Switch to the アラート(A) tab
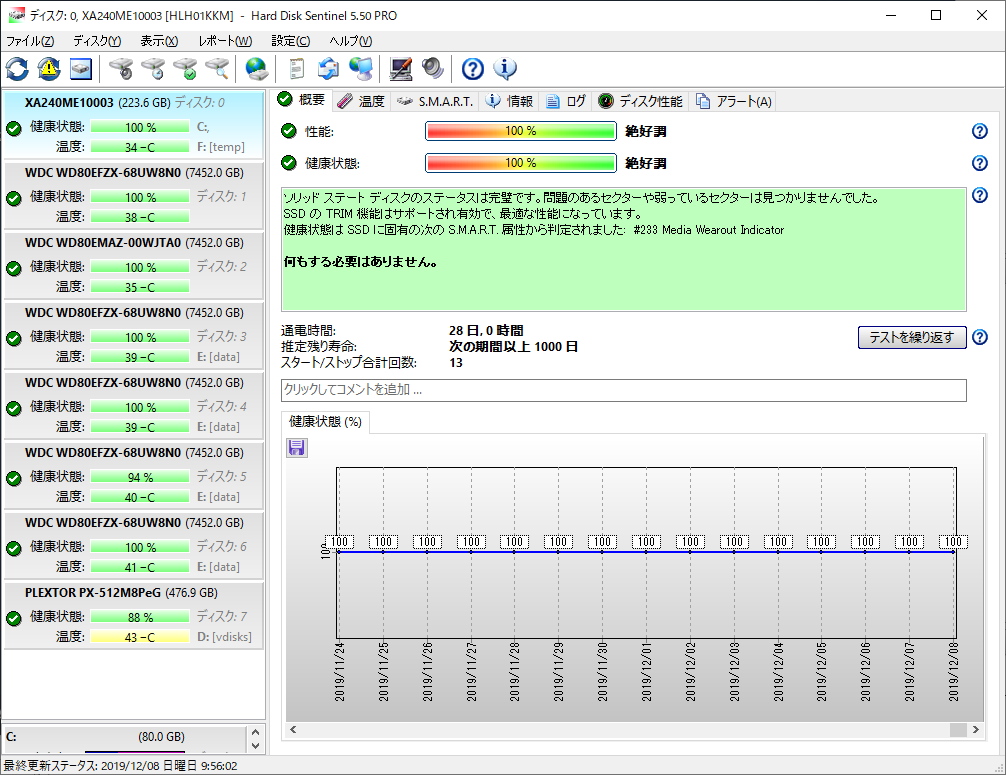 733,101
